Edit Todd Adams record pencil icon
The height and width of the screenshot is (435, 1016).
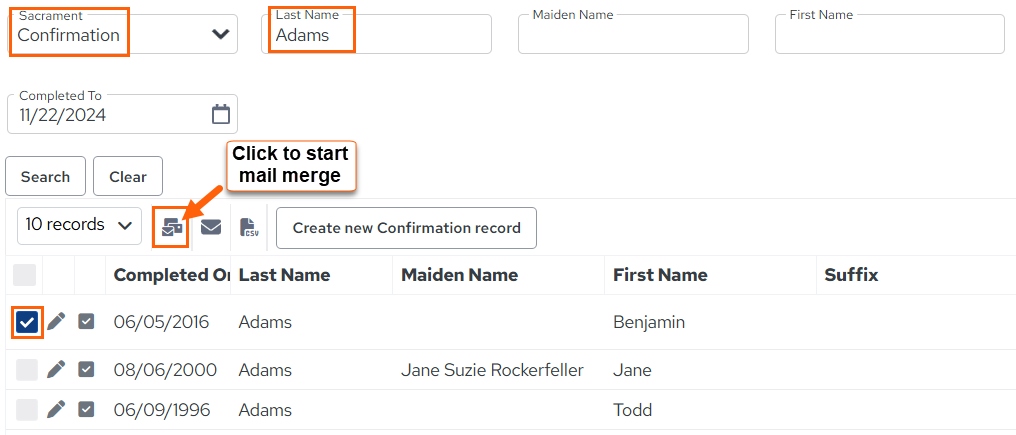[56, 409]
